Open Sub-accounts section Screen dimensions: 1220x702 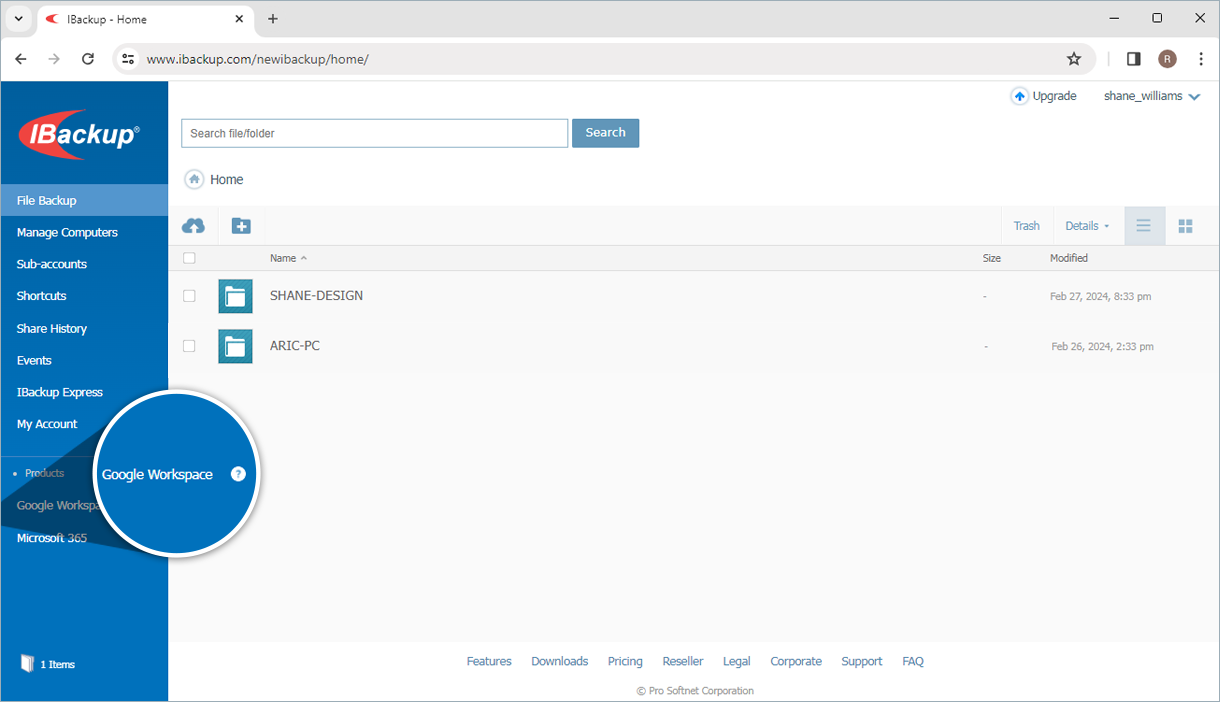52,264
